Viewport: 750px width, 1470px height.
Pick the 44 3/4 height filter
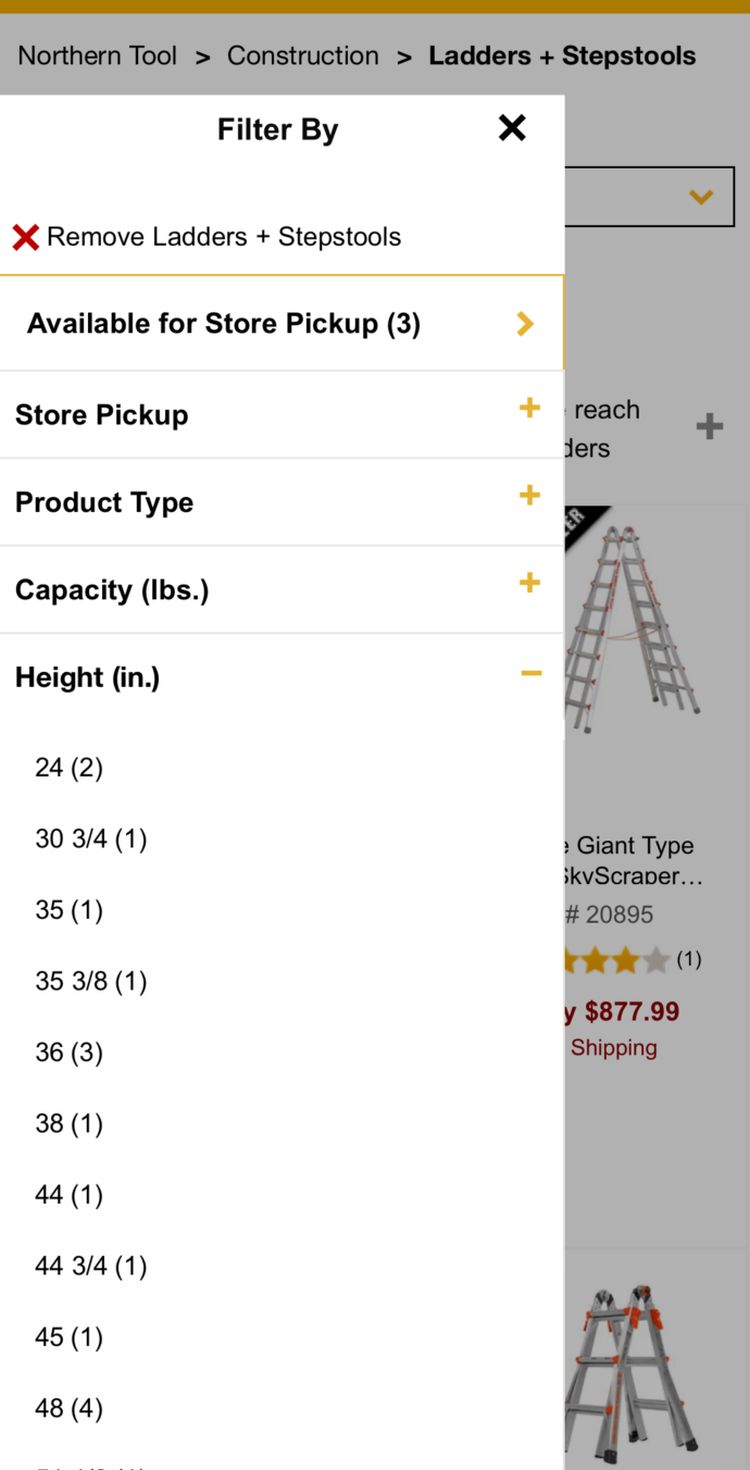point(91,1266)
